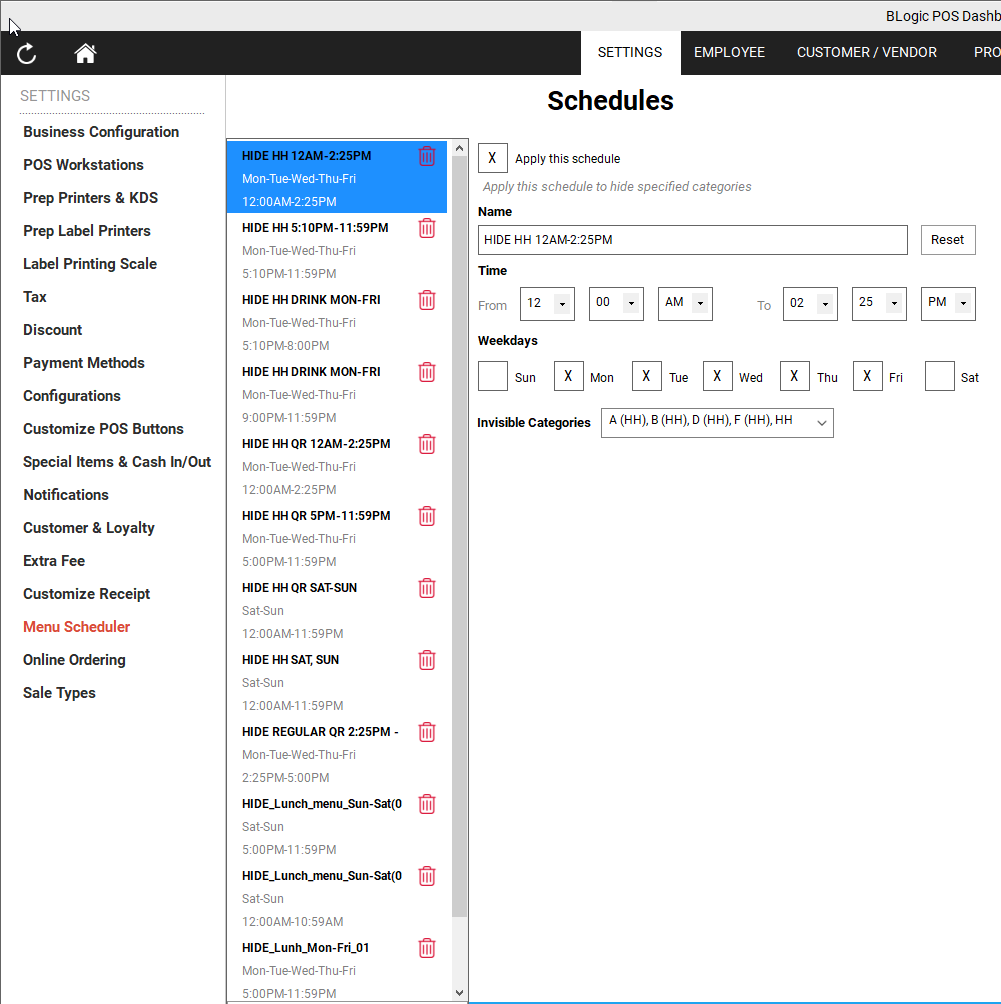The height and width of the screenshot is (1004, 1001).
Task: Click inside the Name input field
Action: click(x=692, y=240)
